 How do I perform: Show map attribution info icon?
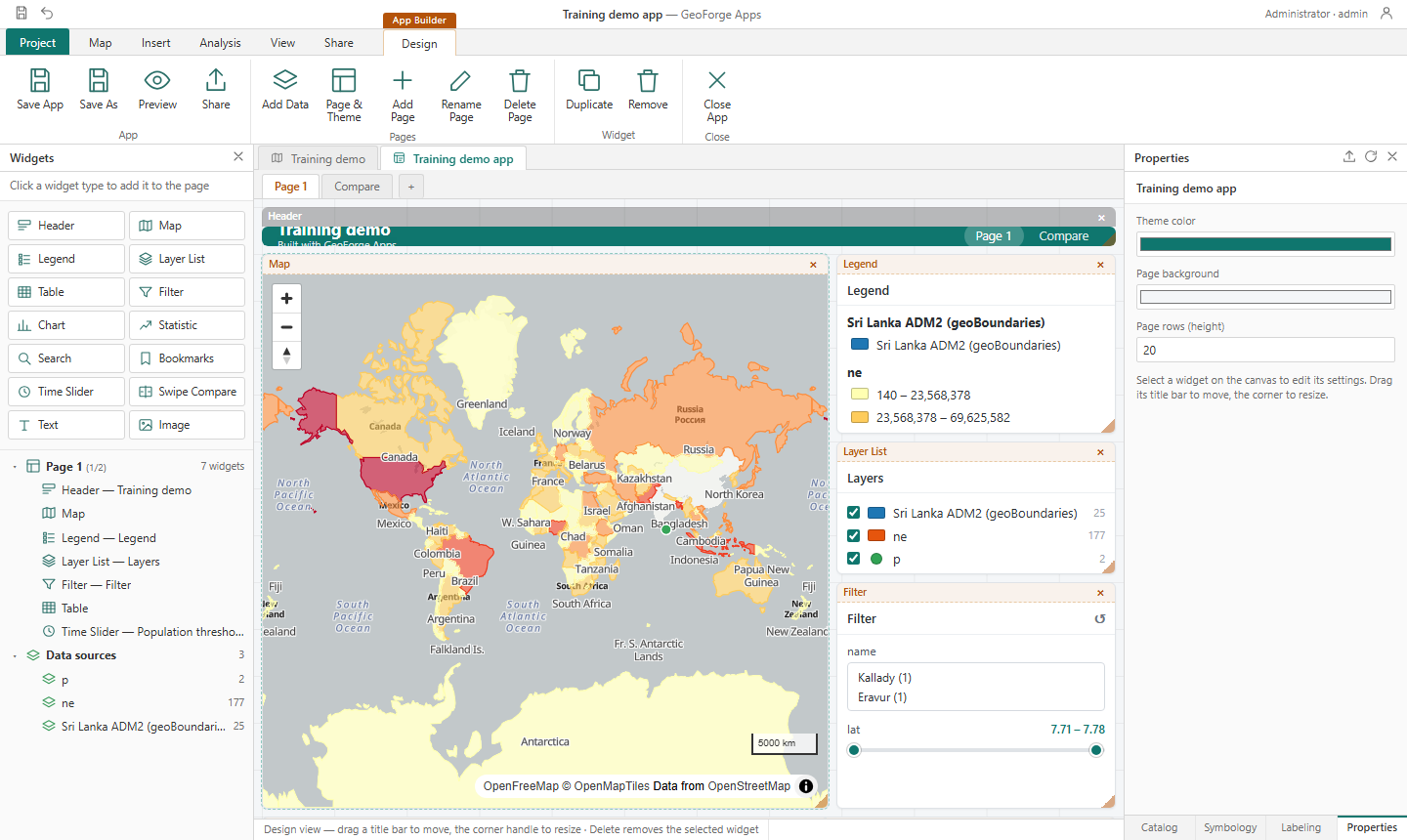[806, 786]
